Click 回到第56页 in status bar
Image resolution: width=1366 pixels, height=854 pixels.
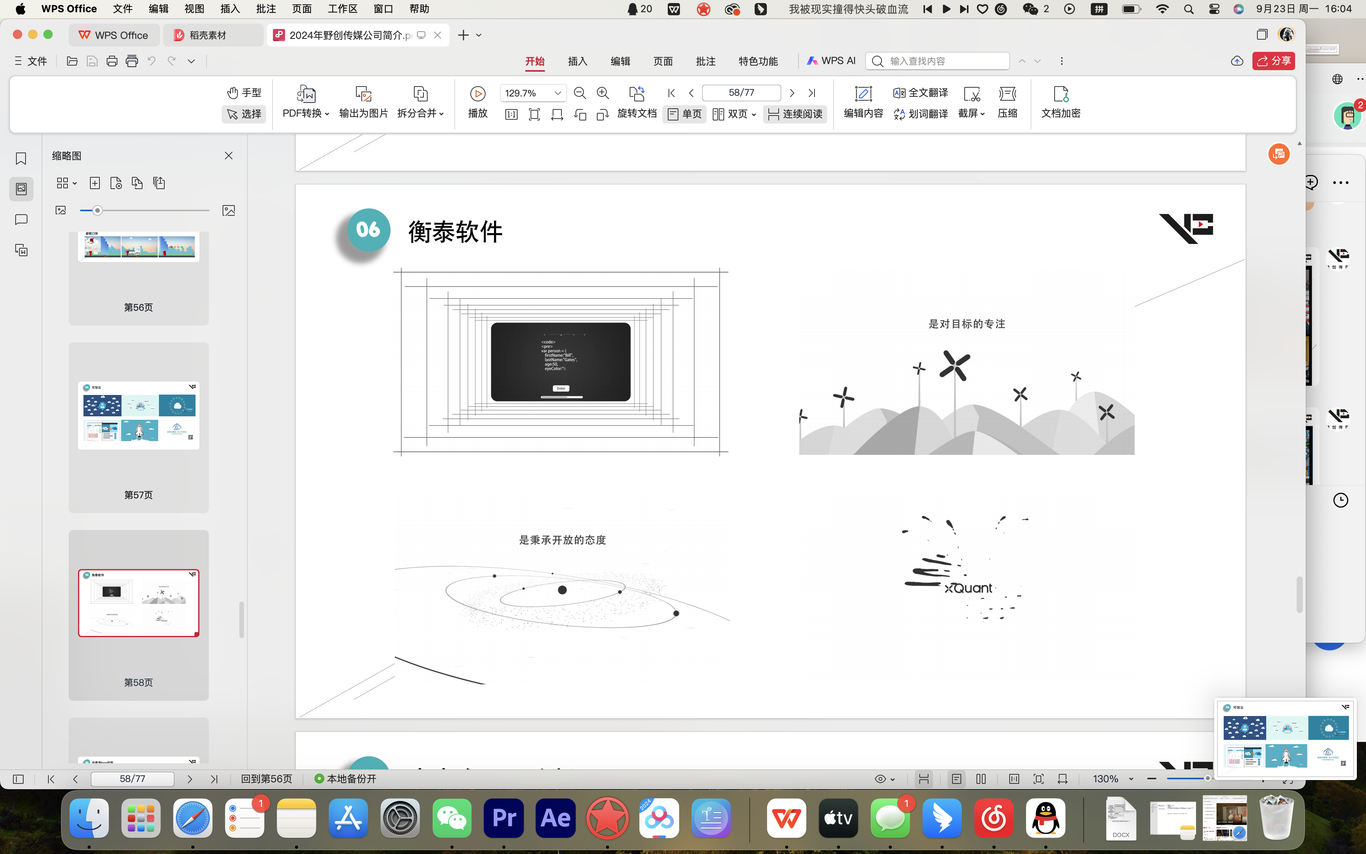(x=266, y=779)
